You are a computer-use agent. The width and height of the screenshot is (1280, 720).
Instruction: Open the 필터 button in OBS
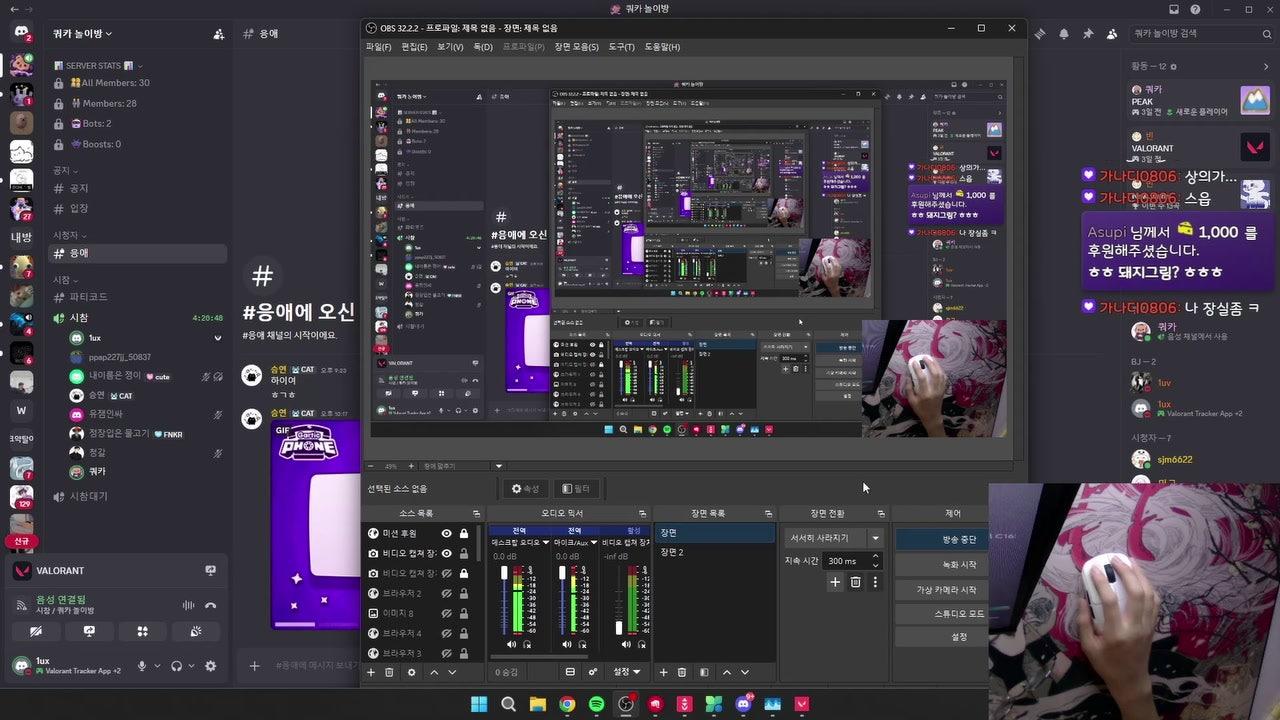coord(576,488)
